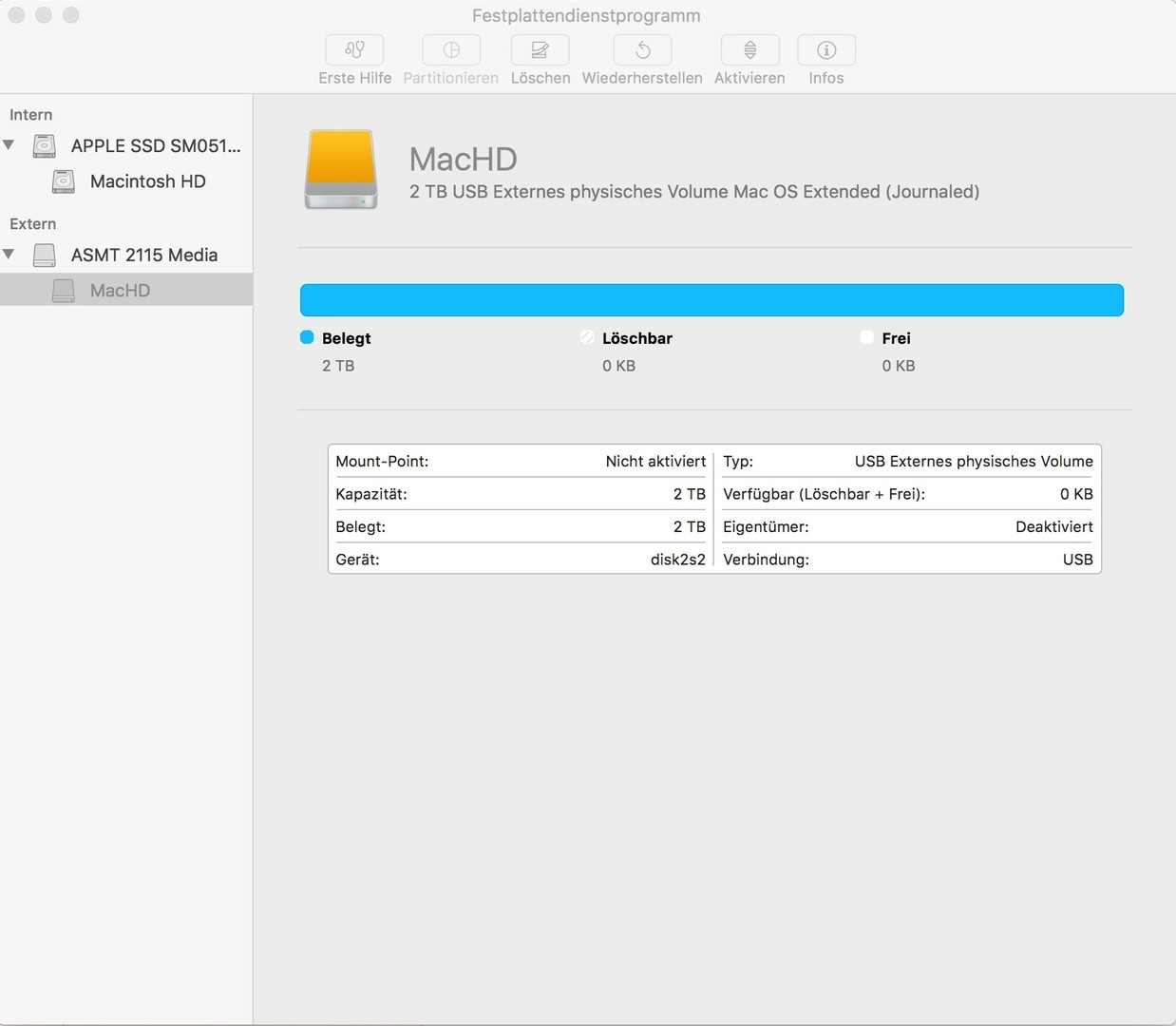Collapse the ASMT 2115 Media disclosure triangle
Screen dimensions: 1176x1026
tap(9, 255)
